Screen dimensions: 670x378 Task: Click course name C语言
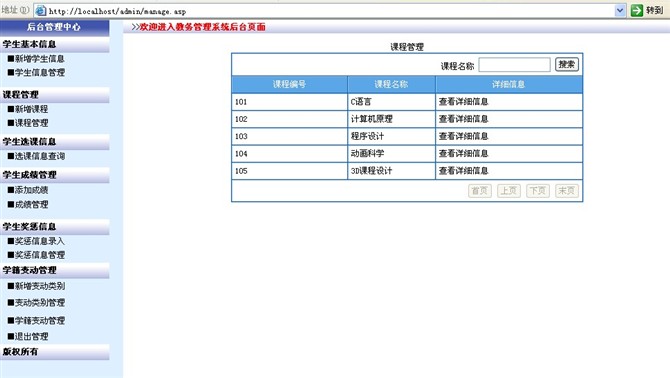(x=361, y=102)
